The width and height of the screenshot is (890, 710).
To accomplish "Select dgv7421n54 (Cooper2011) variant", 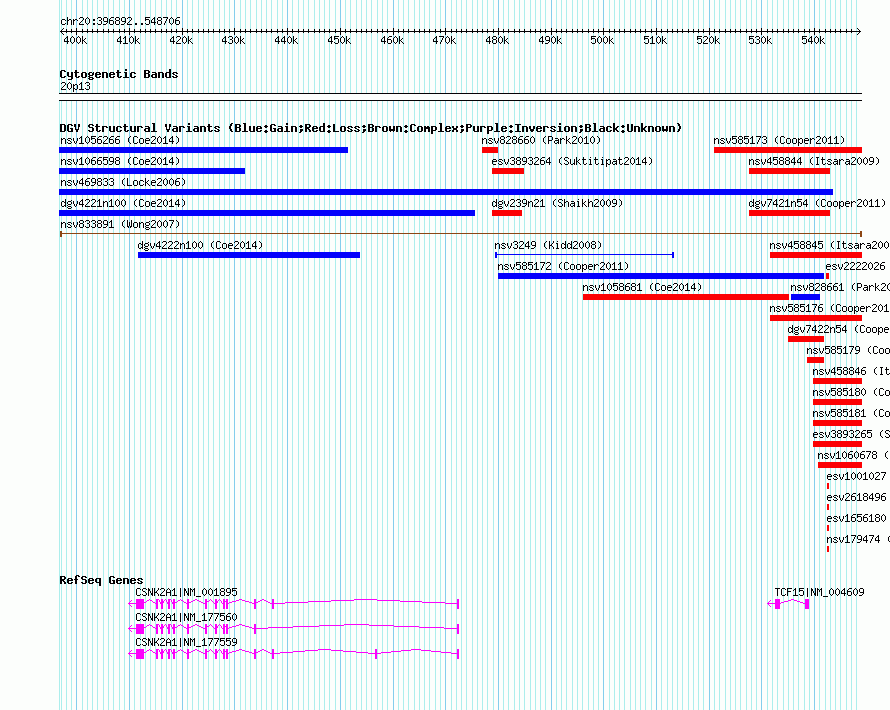I will click(790, 213).
